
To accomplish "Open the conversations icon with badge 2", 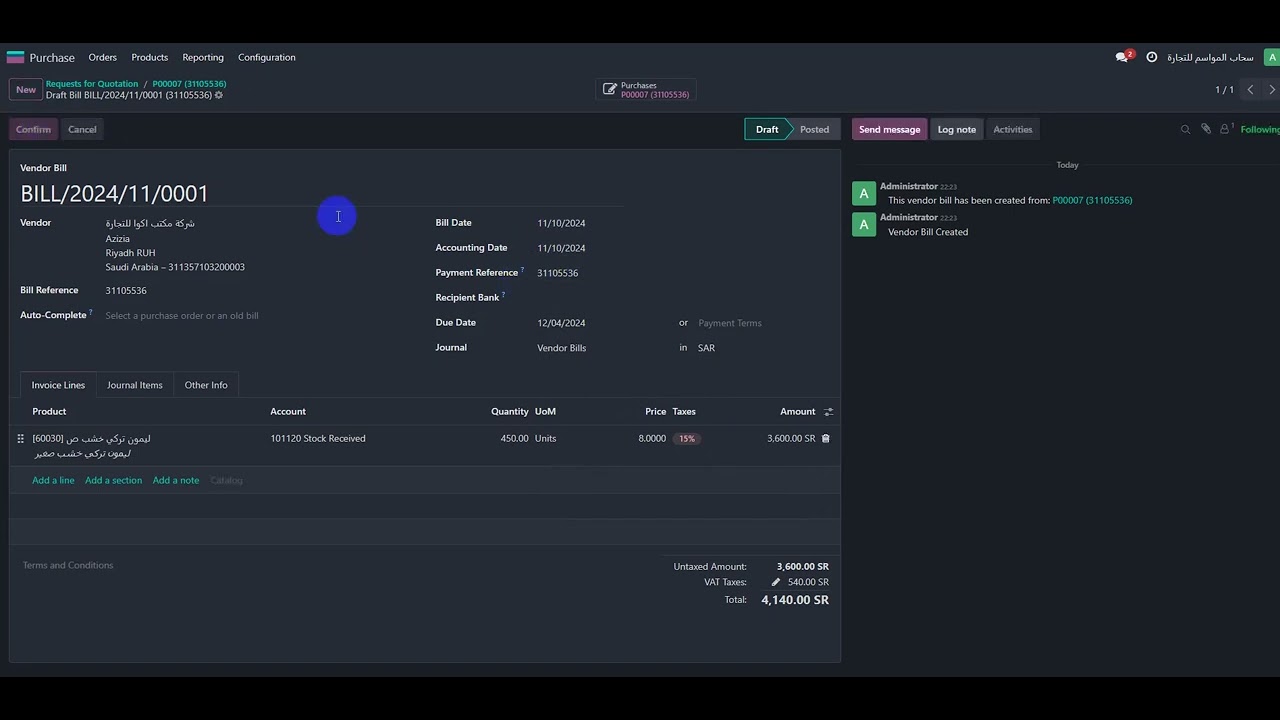I will pyautogui.click(x=1123, y=57).
